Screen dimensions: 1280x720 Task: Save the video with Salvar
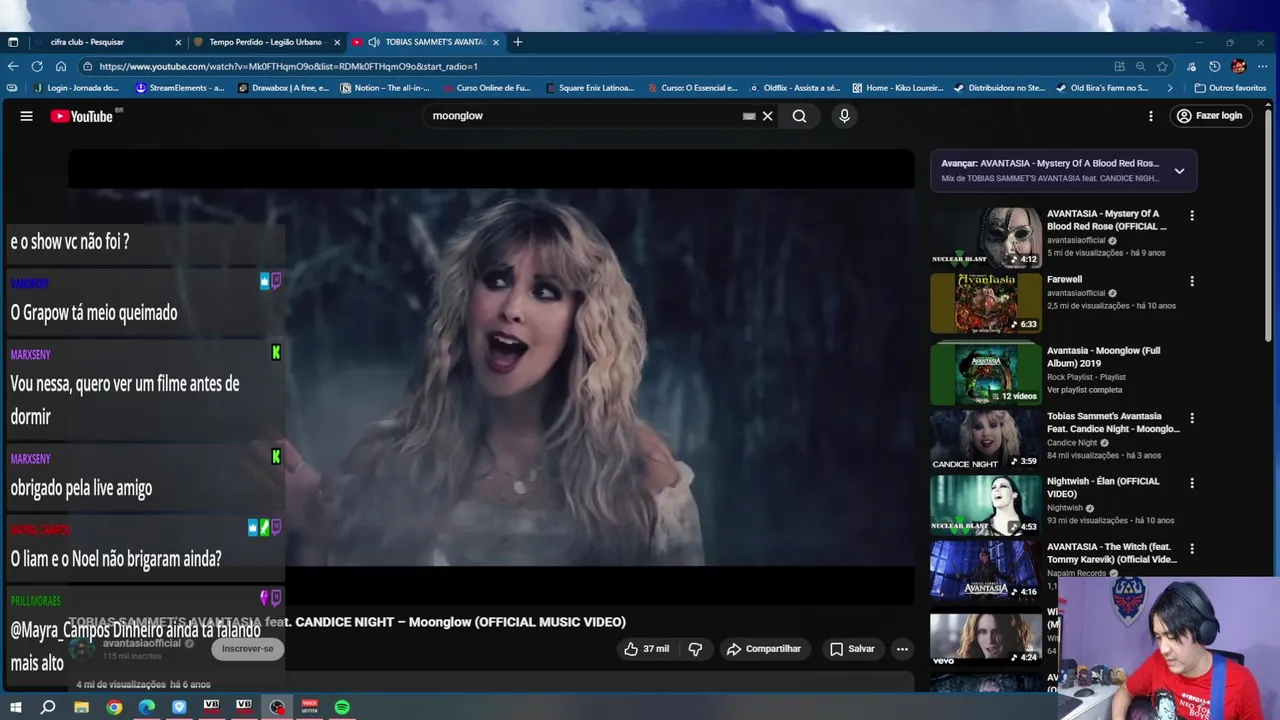852,649
